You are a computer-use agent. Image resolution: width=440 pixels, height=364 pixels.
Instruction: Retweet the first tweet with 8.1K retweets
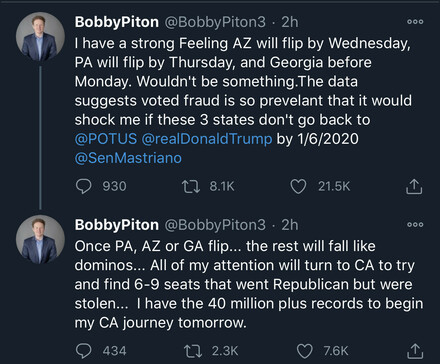pos(191,187)
